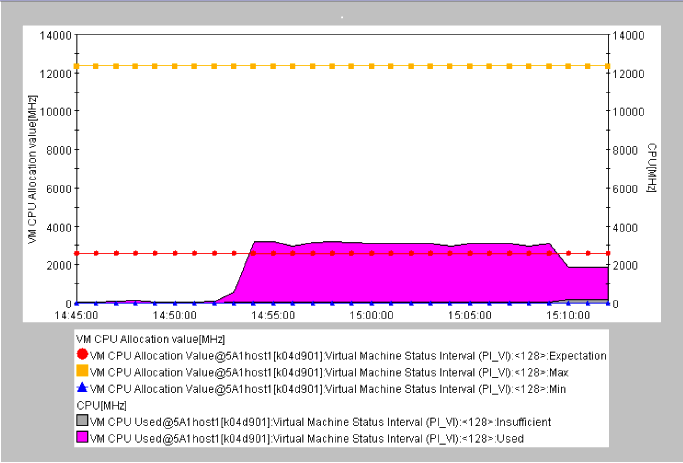Select the Max allocation legend text

tap(329, 372)
